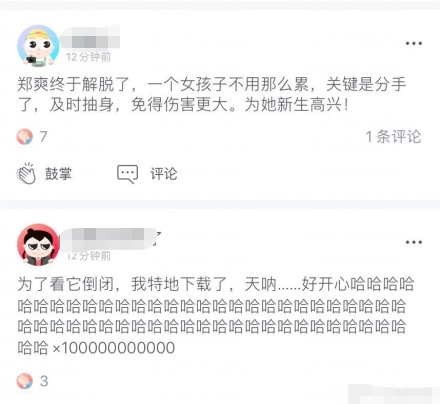This screenshot has width=440, height=404.
Task: Tap the 鼓掌 clapping hands icon
Action: [x=26, y=174]
